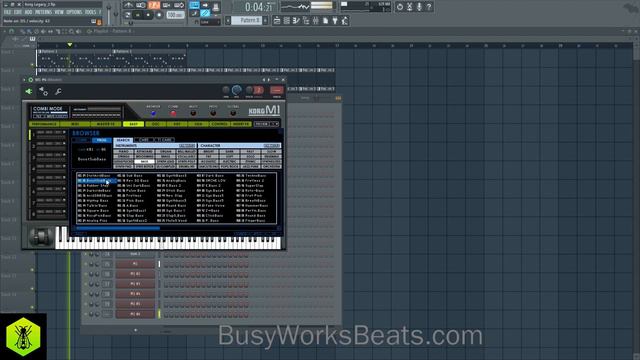
Task: Click the stop button in transport
Action: tap(148, 15)
